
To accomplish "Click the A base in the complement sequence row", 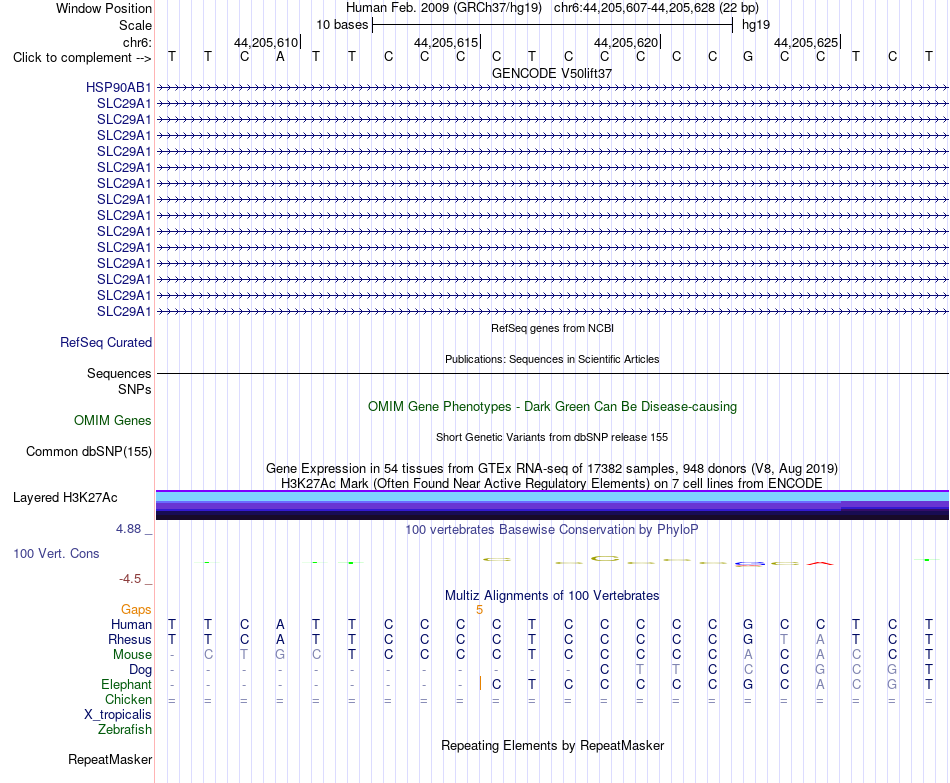I will (x=280, y=57).
